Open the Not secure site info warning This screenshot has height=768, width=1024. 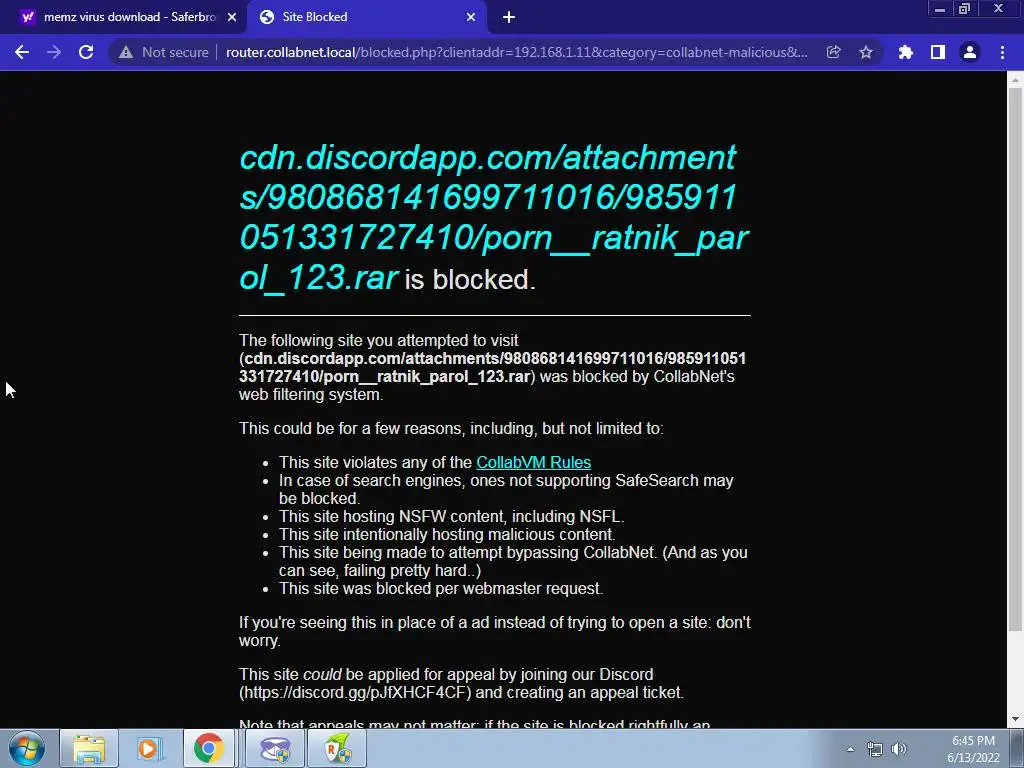(x=163, y=52)
